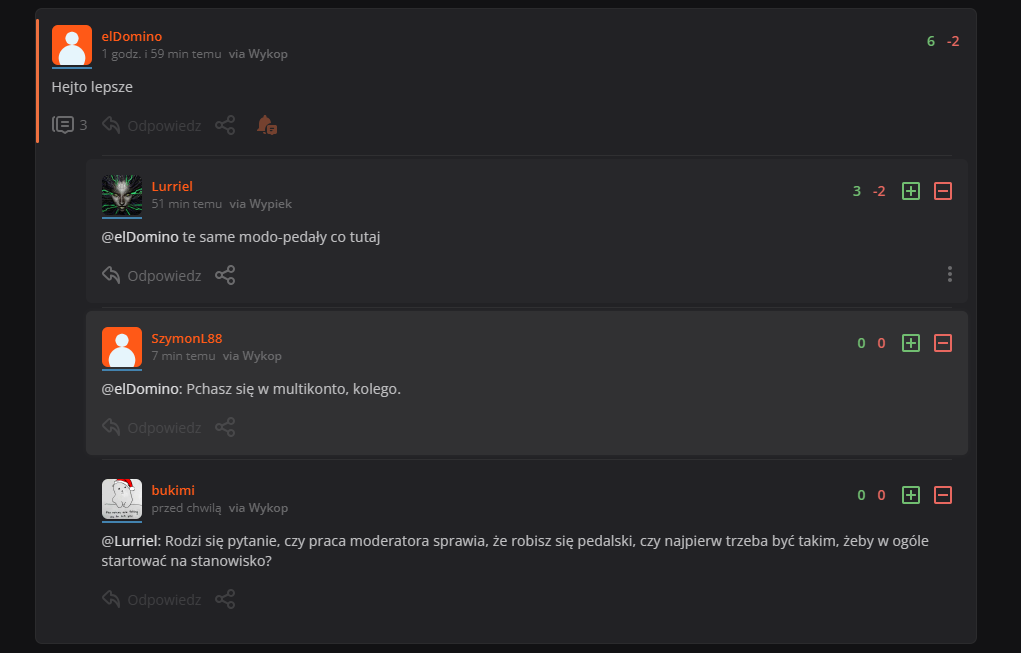Open three-dot menu on Lurriel's comment
This screenshot has width=1021, height=653.
[949, 274]
